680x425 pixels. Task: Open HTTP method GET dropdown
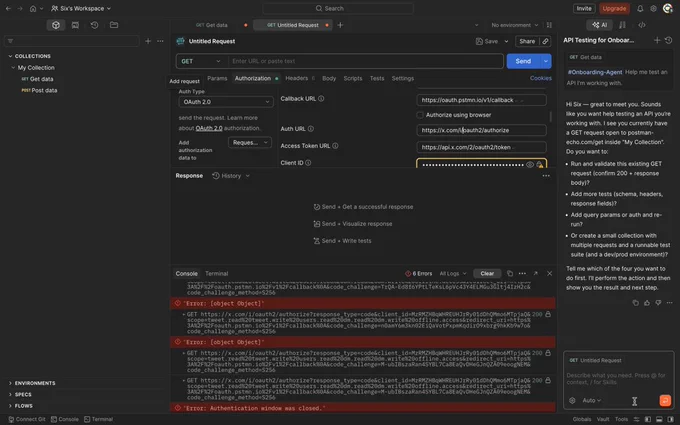202,61
